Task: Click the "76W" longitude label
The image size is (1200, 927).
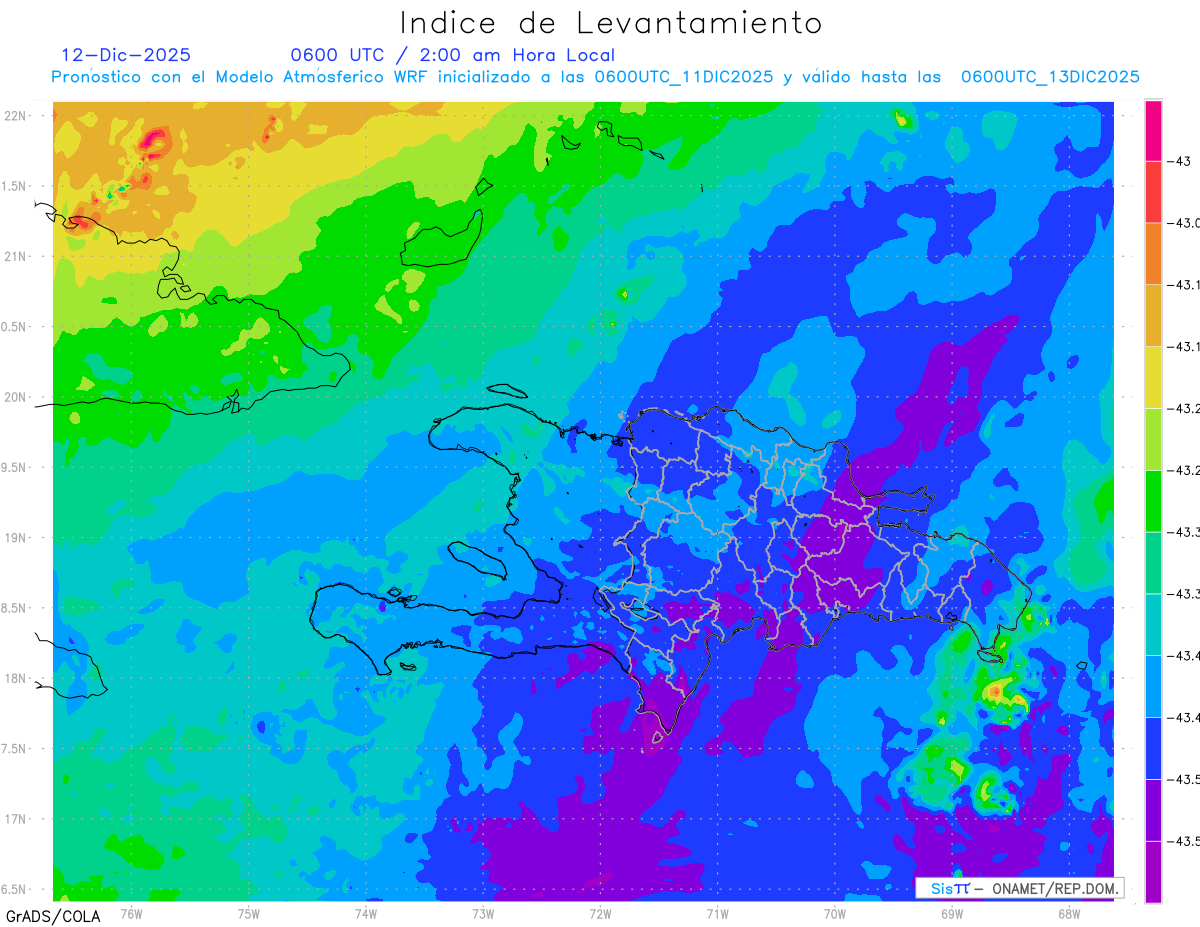Action: [x=132, y=913]
